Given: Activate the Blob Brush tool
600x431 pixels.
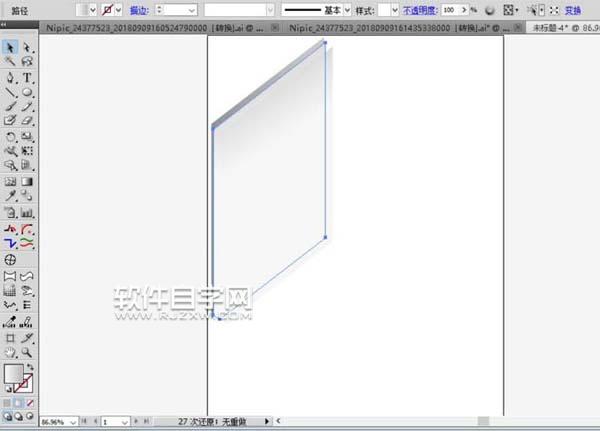Looking at the screenshot, I should (10, 121).
